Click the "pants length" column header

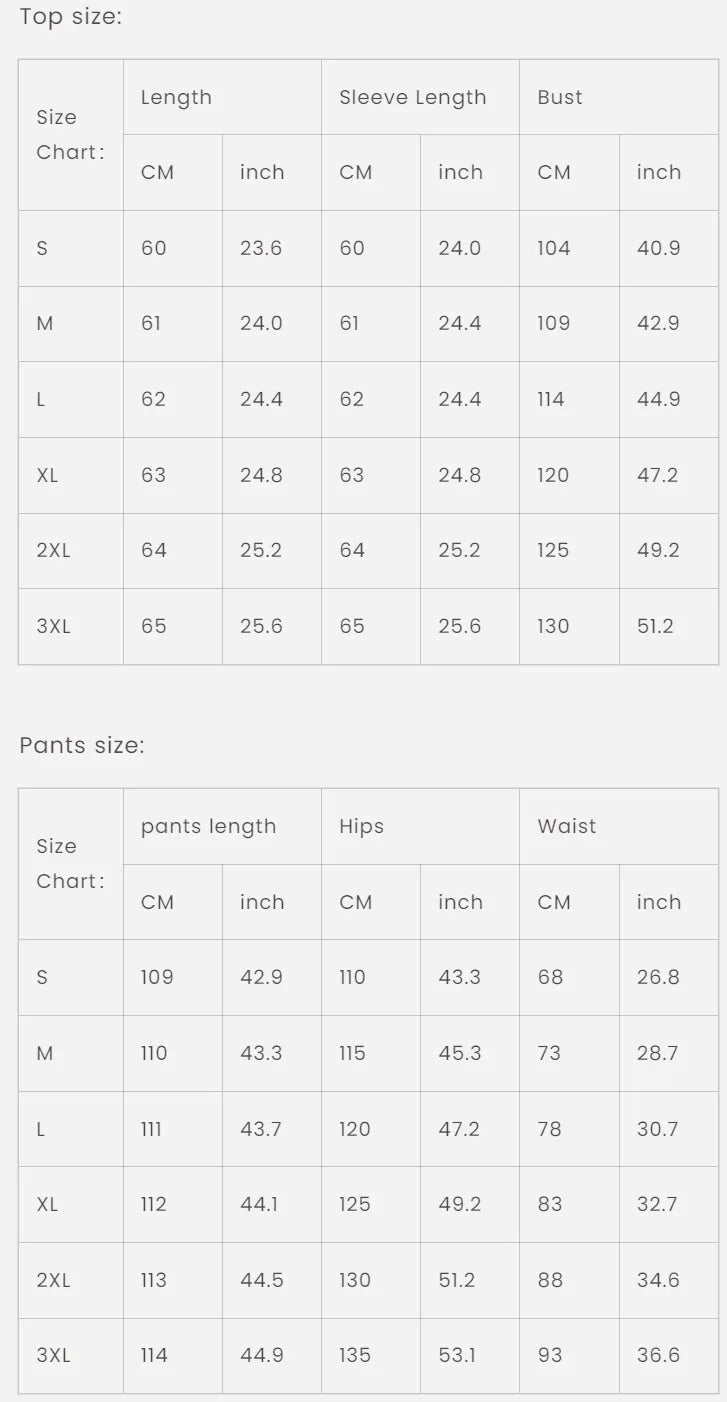point(208,826)
